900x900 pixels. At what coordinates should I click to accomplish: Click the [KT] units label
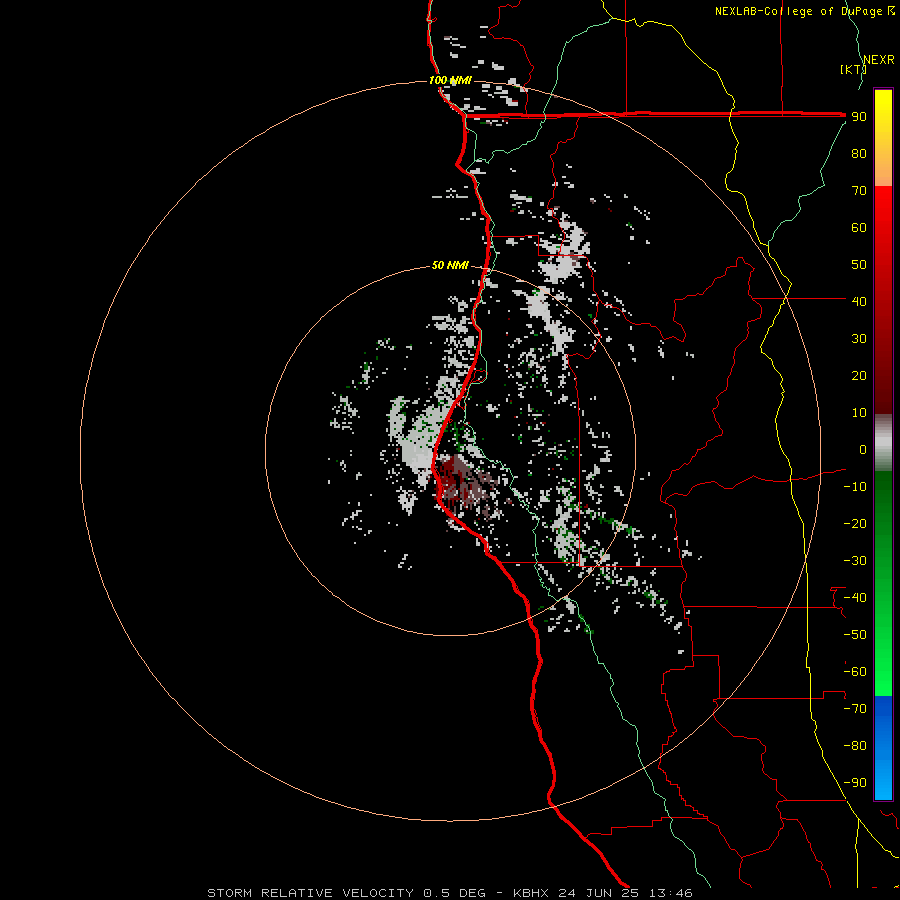coord(854,69)
